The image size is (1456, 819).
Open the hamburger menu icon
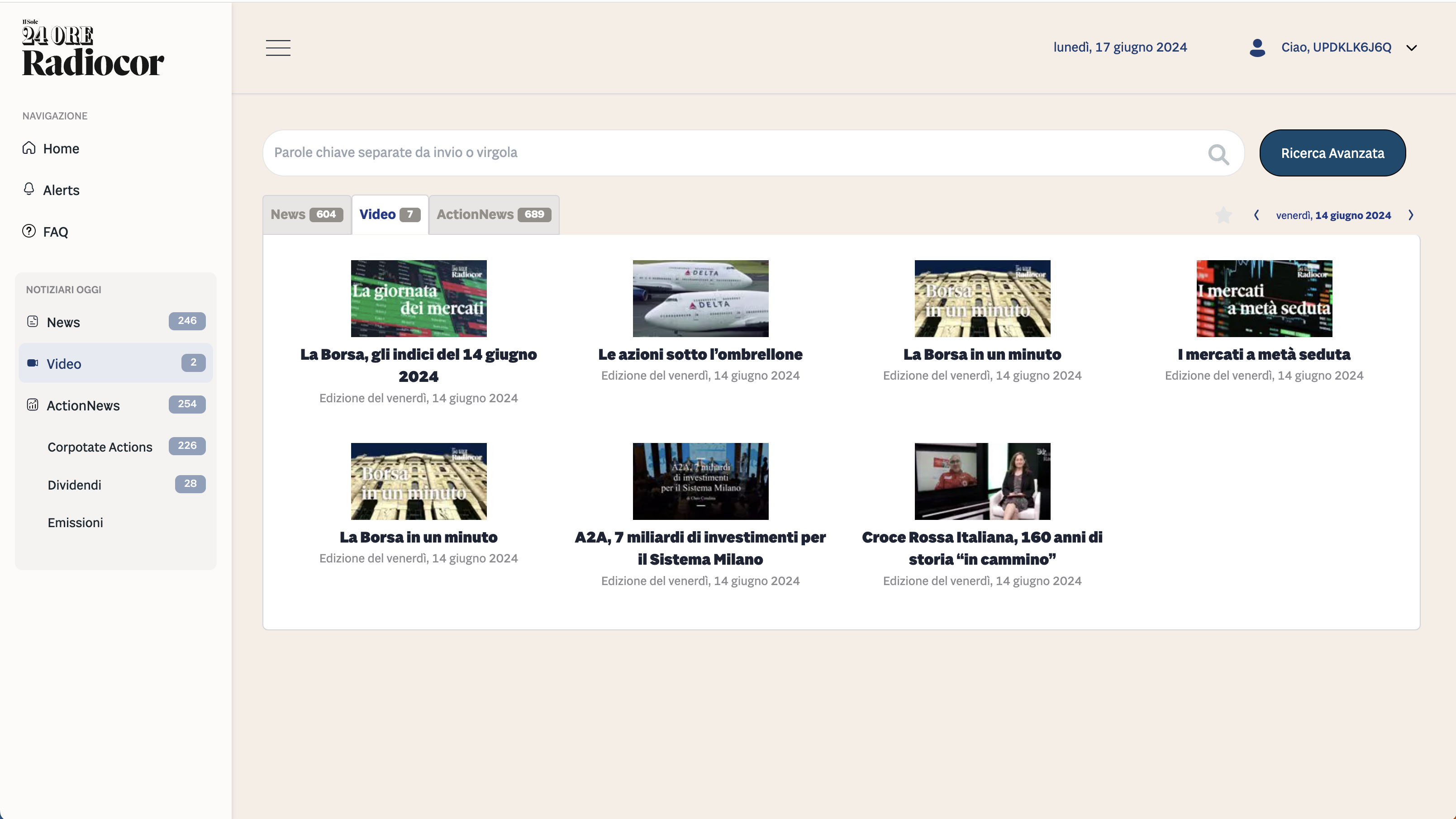click(x=278, y=48)
